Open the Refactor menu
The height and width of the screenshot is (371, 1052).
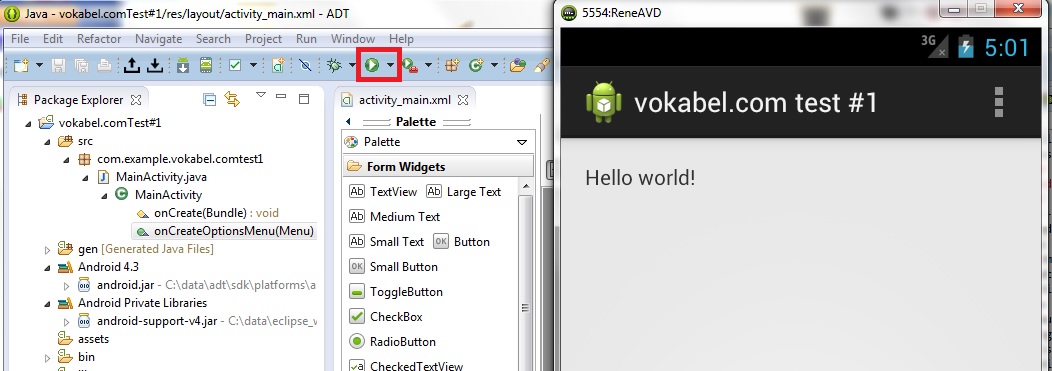pyautogui.click(x=99, y=39)
